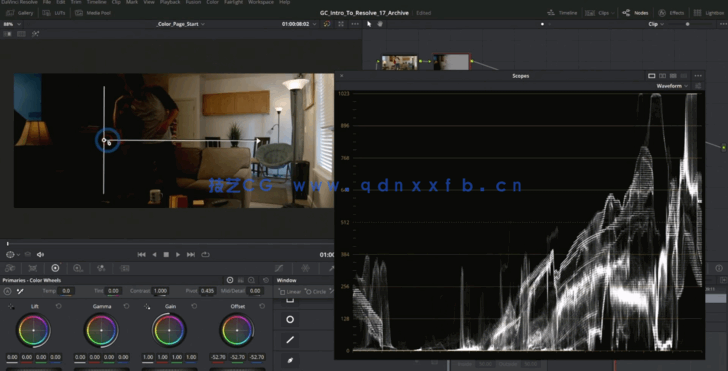The height and width of the screenshot is (371, 728).
Task: Open the HDR palette icon
Action: 78,268
